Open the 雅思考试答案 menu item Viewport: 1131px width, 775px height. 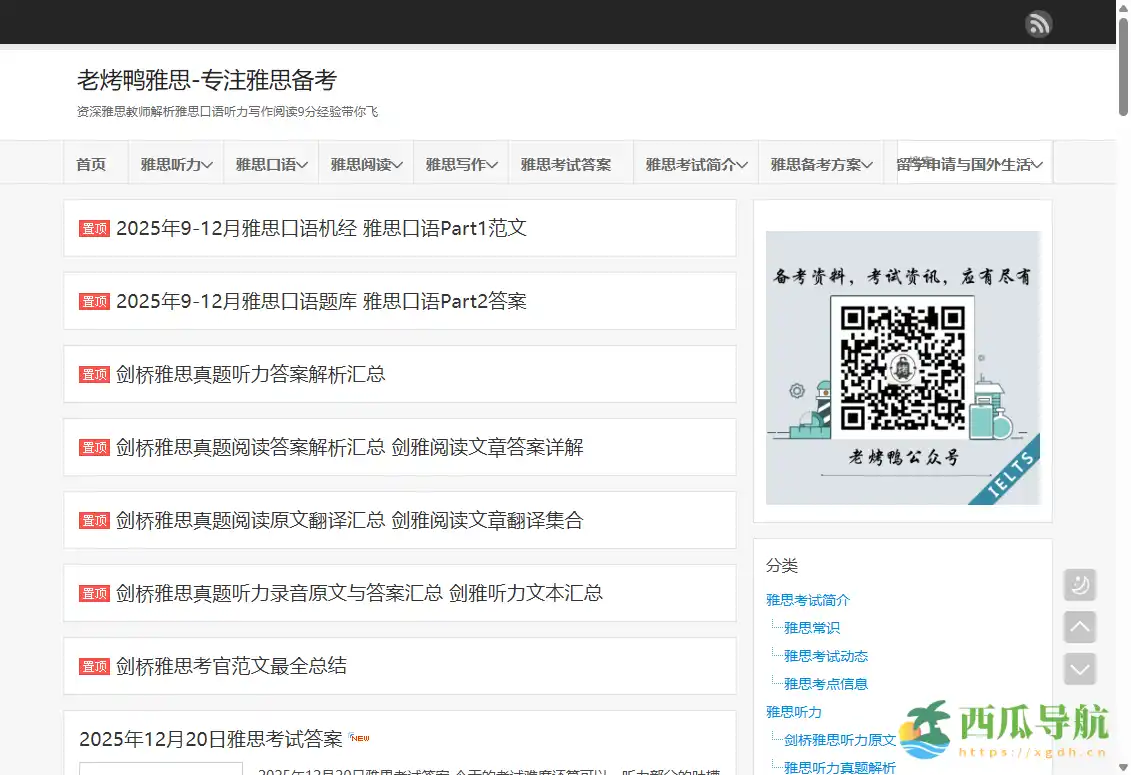pos(570,162)
